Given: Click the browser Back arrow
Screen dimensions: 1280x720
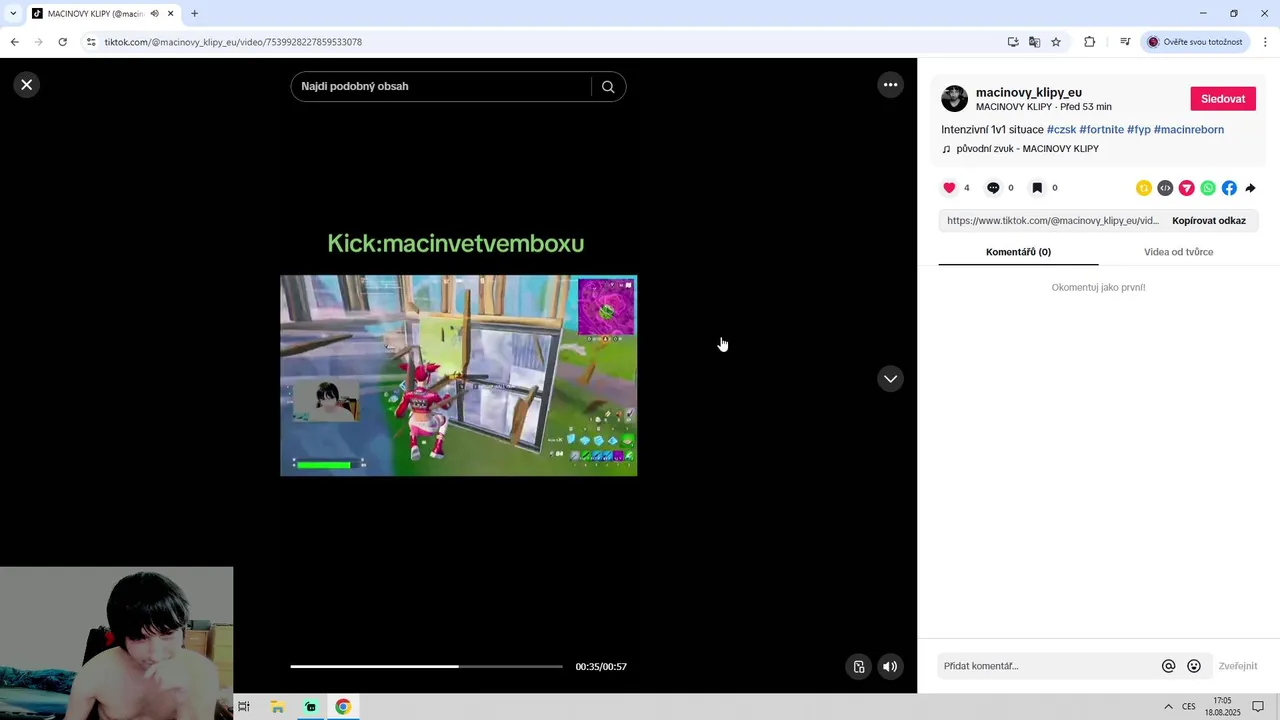Looking at the screenshot, I should (14, 42).
